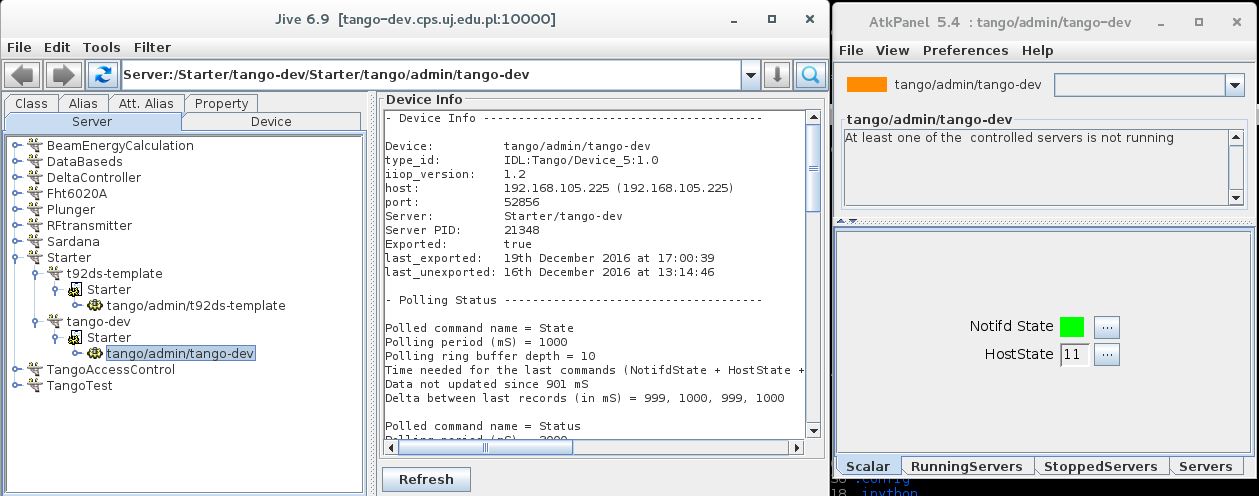Viewport: 1259px width, 496px height.
Task: Click the Plunger server icon
Action: 34,209
